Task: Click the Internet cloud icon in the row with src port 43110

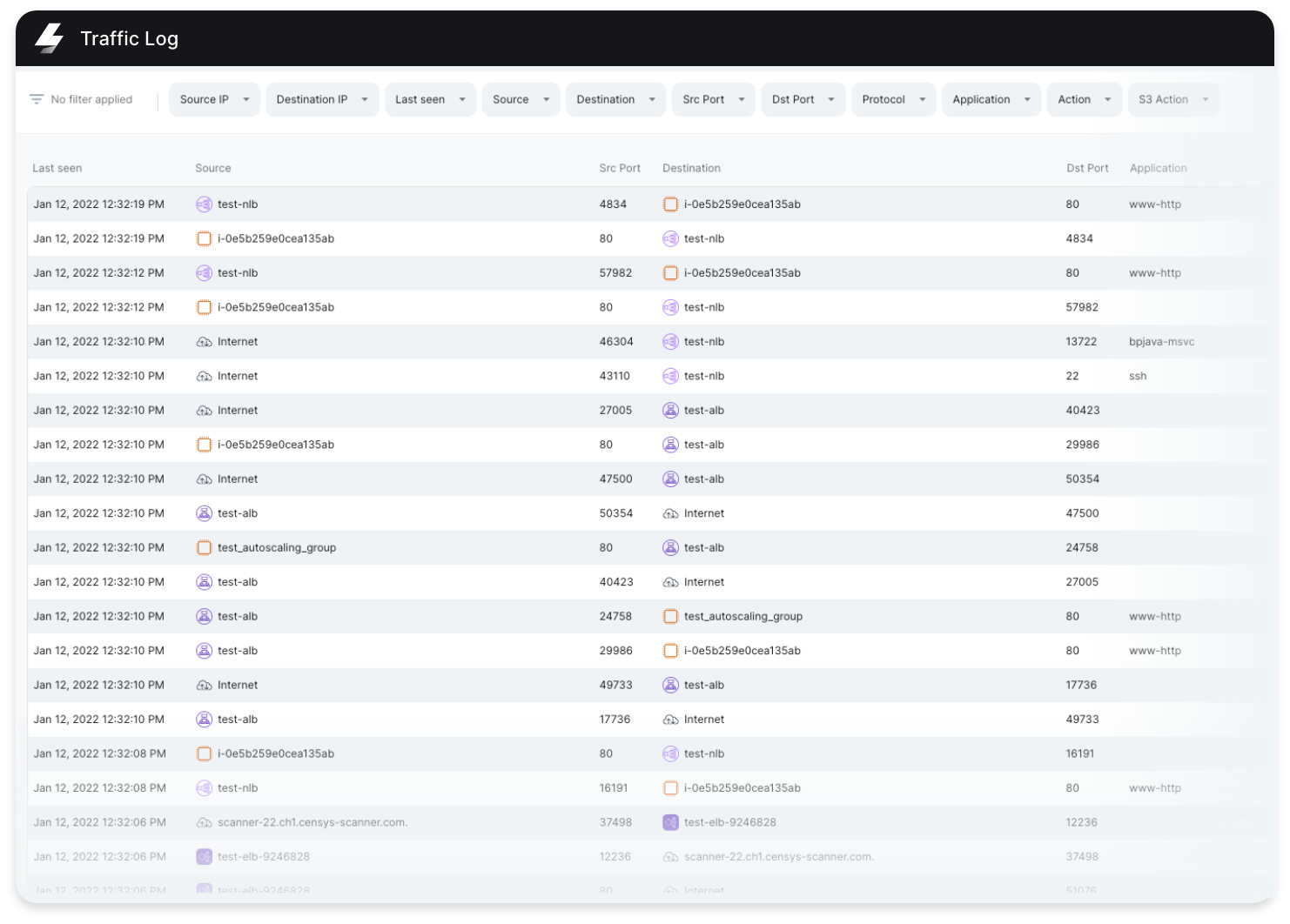Action: [x=204, y=376]
